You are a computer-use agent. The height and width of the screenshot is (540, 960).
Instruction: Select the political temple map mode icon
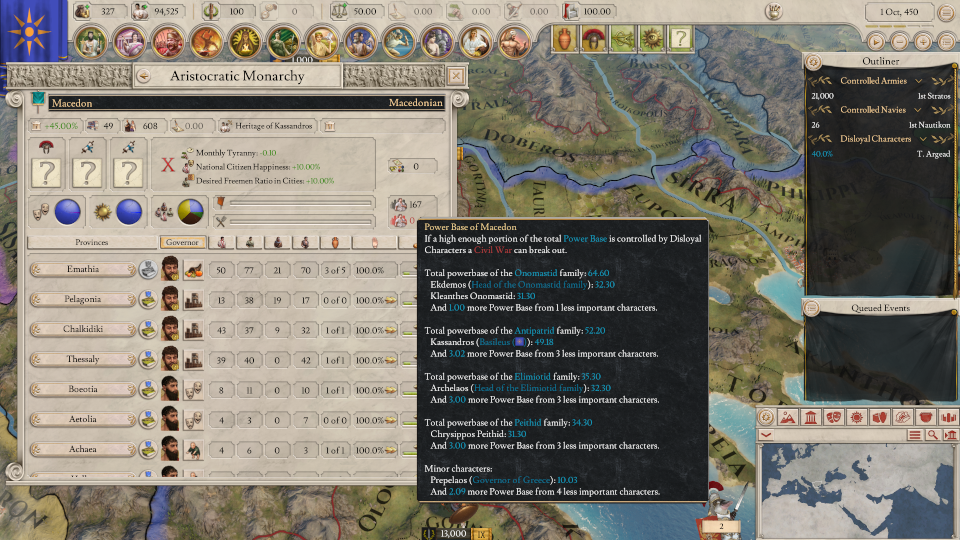coord(811,418)
